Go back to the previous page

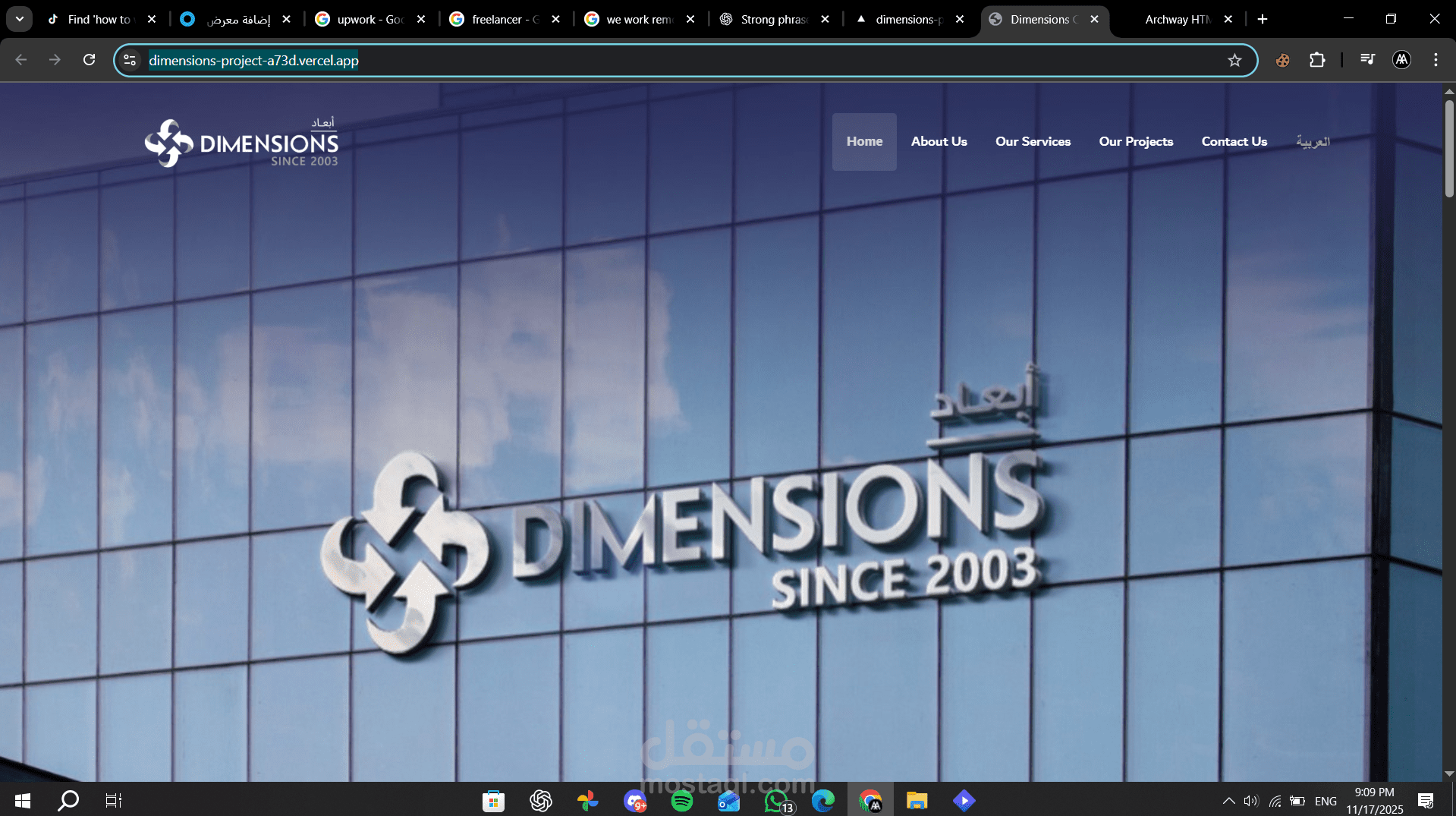tap(21, 60)
